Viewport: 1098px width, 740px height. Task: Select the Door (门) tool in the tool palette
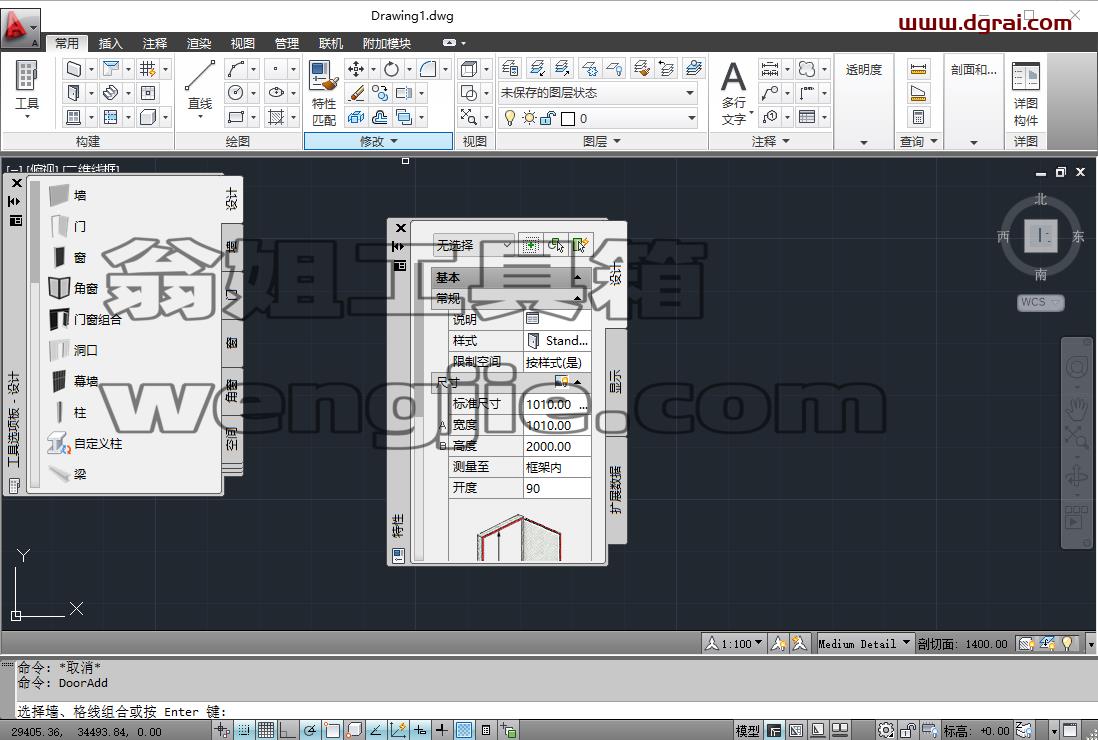[68, 226]
